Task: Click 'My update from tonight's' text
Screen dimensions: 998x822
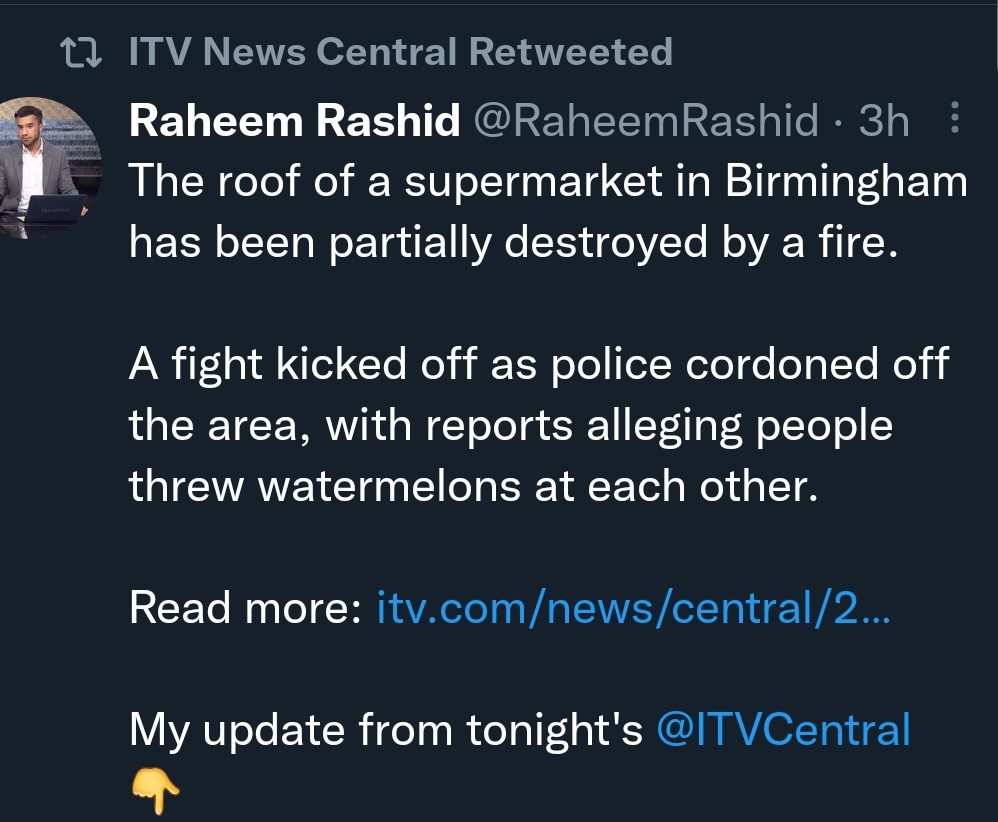Action: [386, 729]
